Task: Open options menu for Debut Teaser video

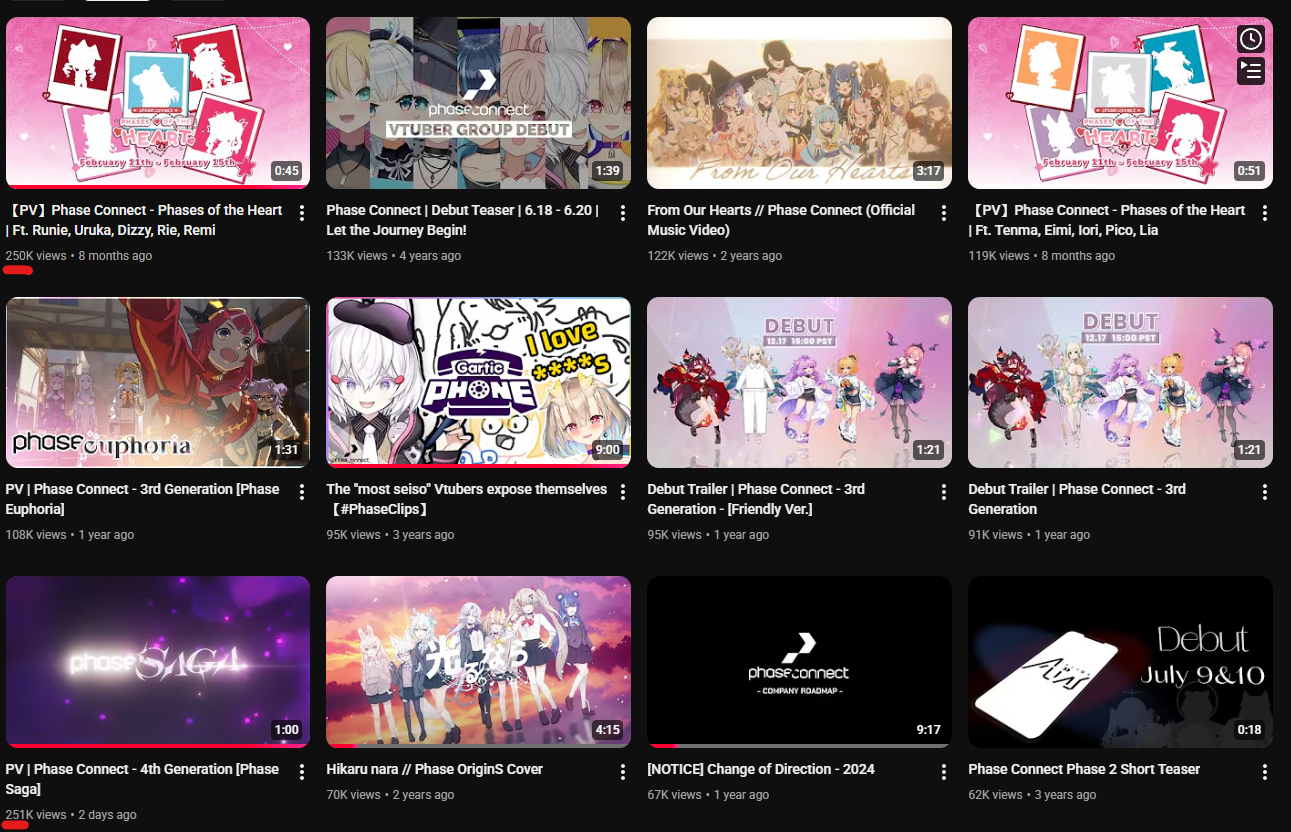Action: click(x=623, y=213)
